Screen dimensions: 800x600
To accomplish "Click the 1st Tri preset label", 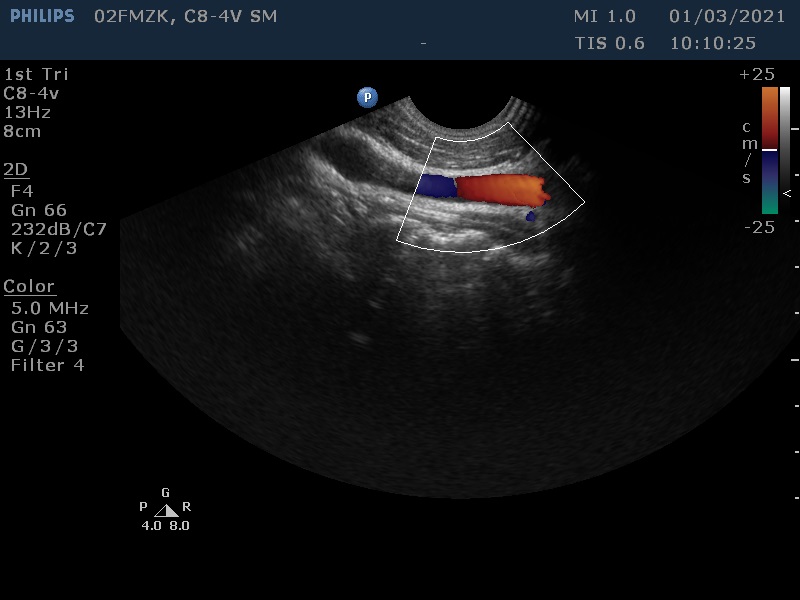I will 36,74.
